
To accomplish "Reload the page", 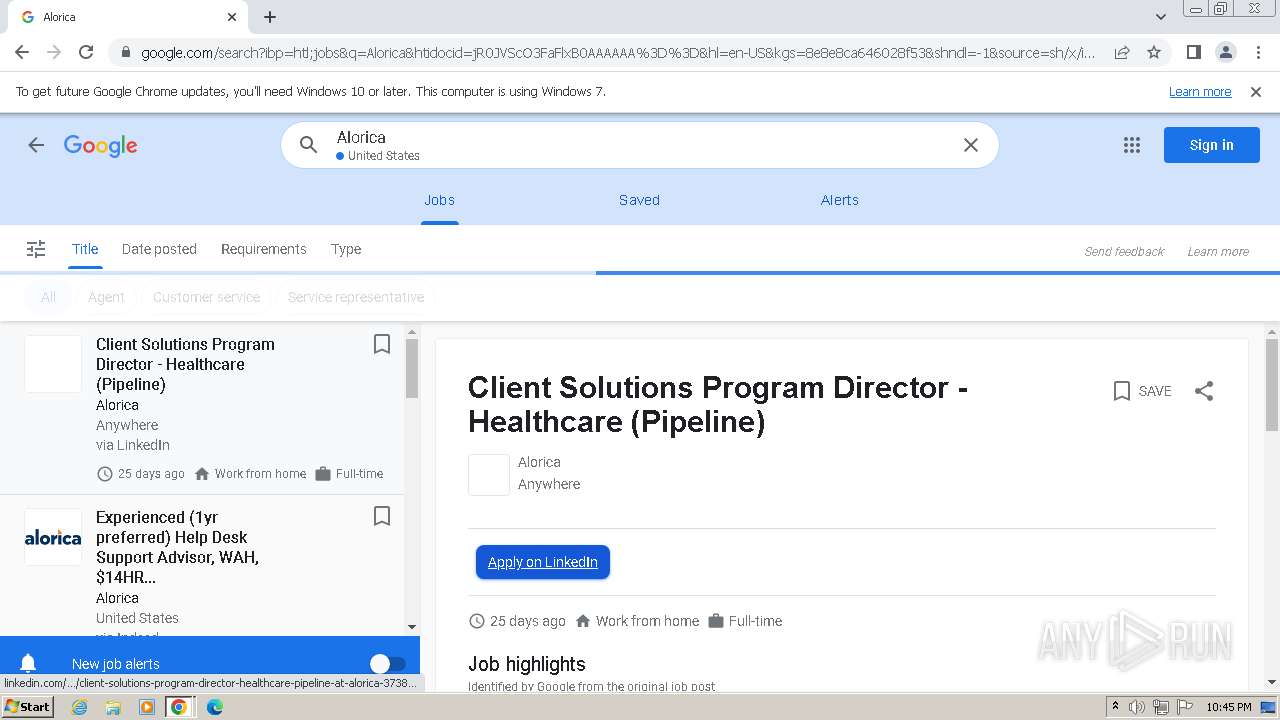I will pos(86,52).
